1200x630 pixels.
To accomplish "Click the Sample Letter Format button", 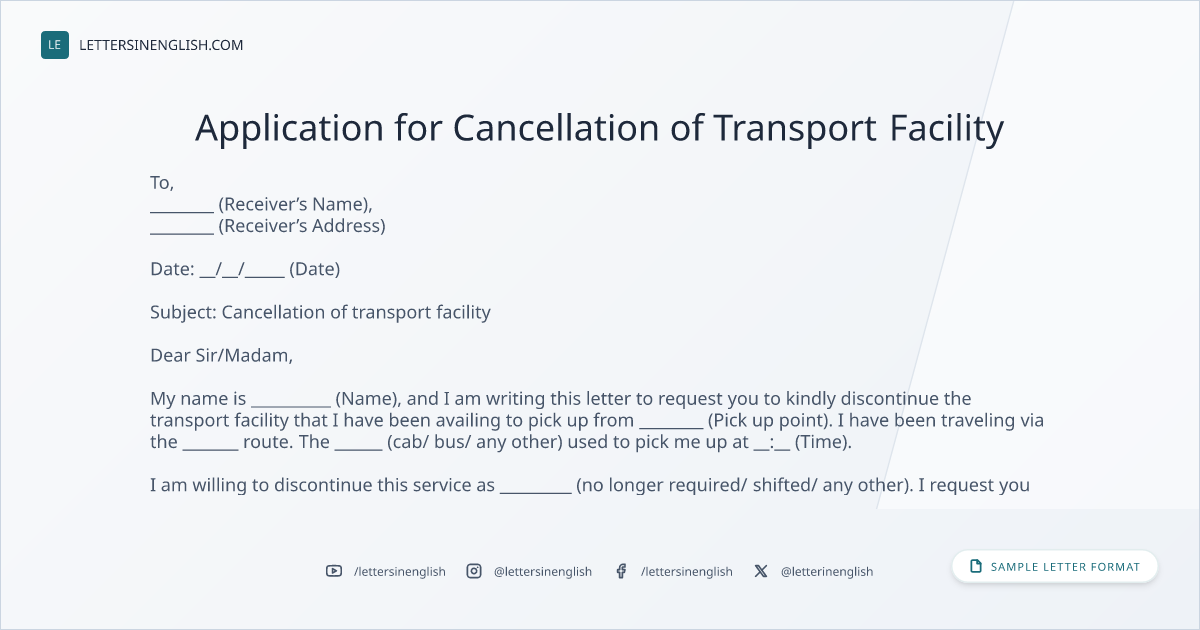I will 1055,566.
